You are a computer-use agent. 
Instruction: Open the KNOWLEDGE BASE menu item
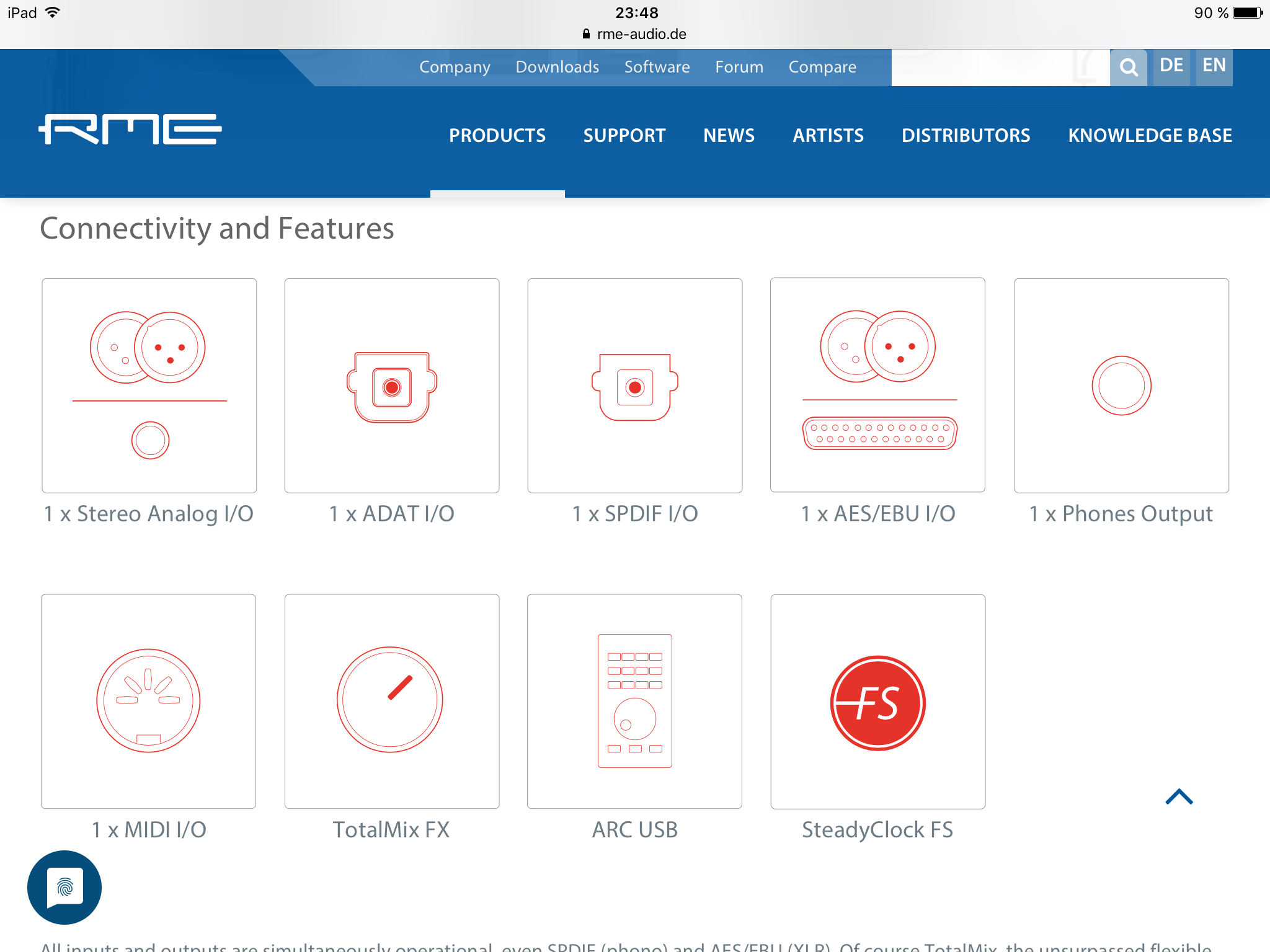coord(1150,136)
